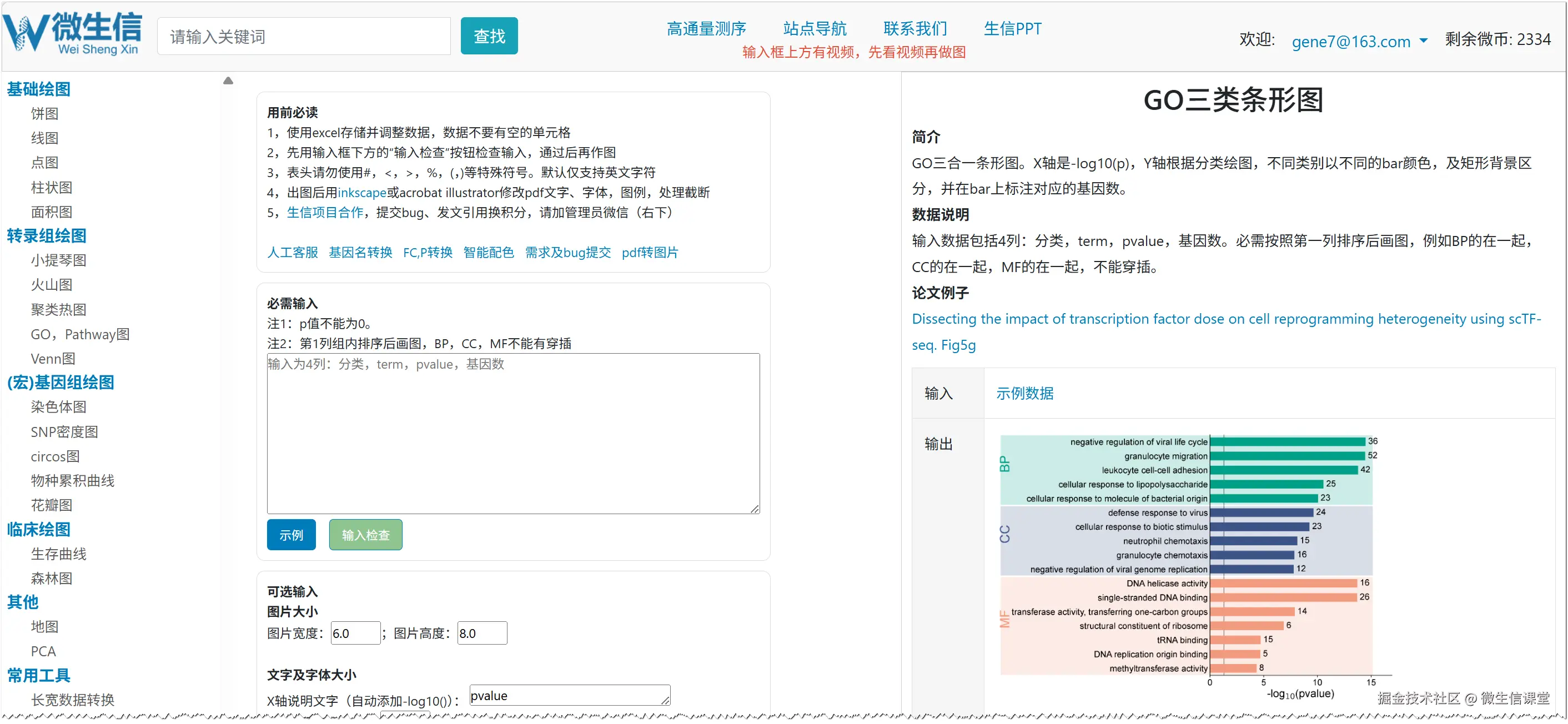Select 物种累积曲线 in the sidebar
The width and height of the screenshot is (1568, 724).
coord(72,481)
